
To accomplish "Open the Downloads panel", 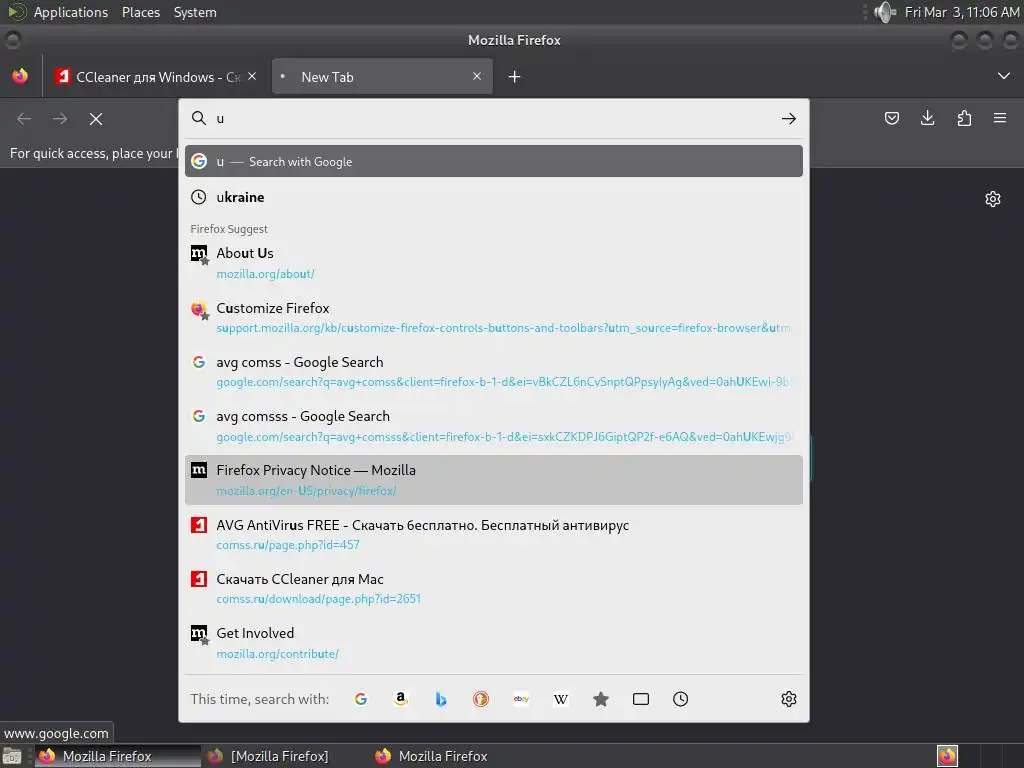I will (x=927, y=118).
